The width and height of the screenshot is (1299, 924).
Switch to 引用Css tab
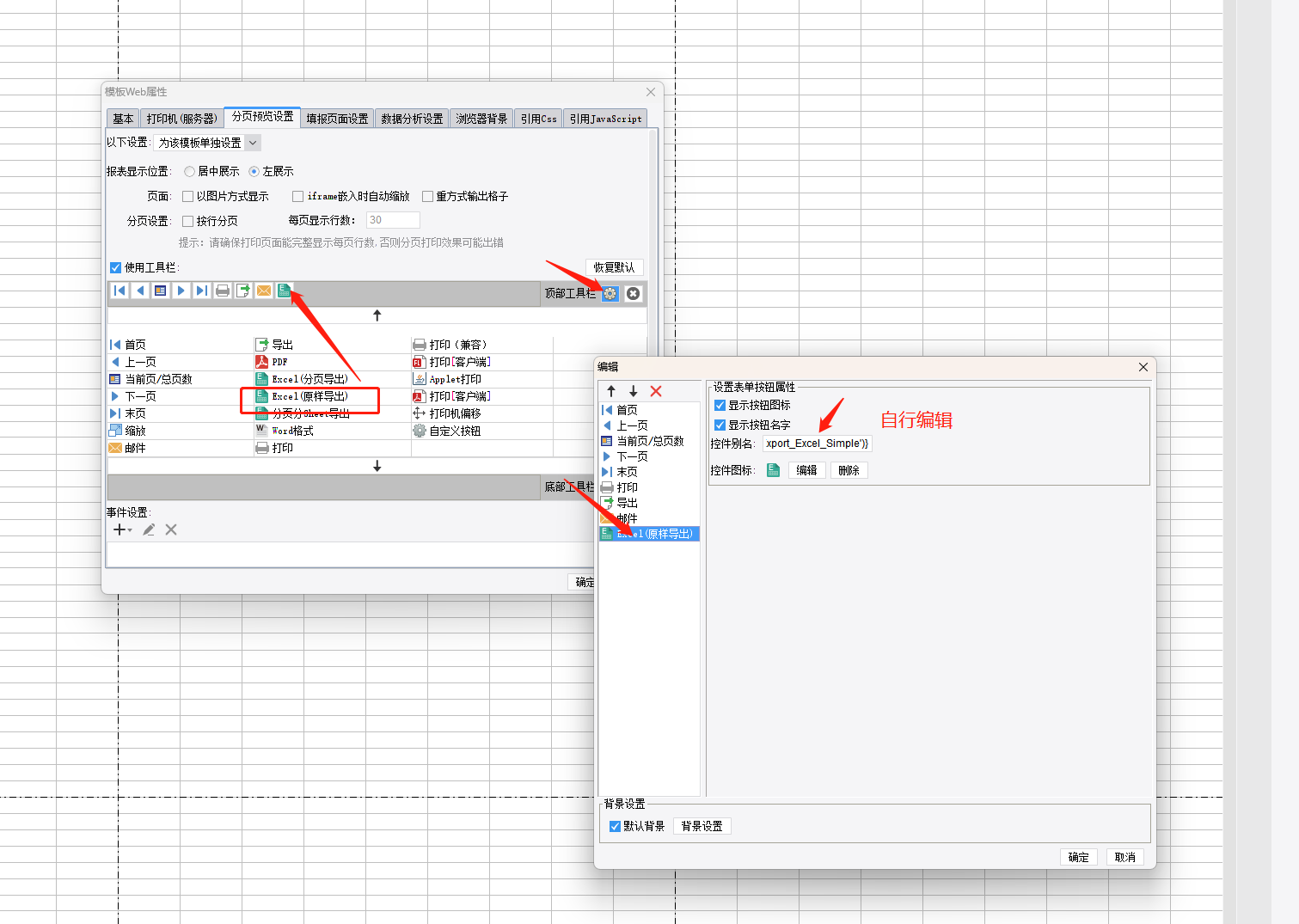click(538, 119)
